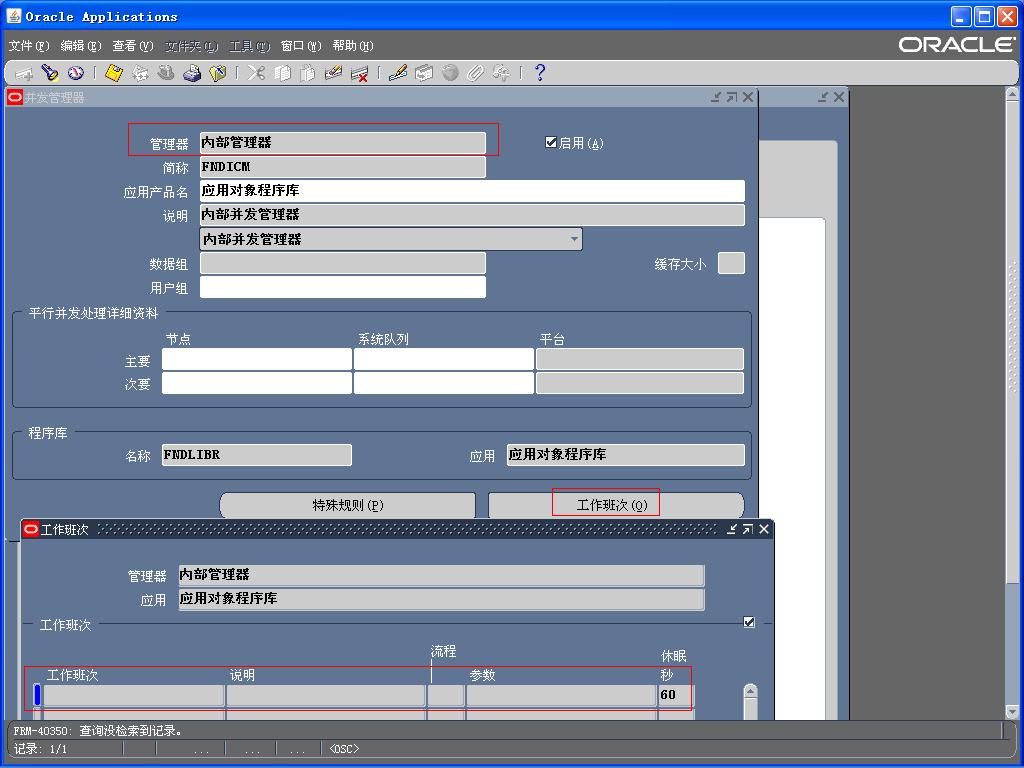This screenshot has width=1024, height=768.
Task: Click the 用户组 field
Action: pyautogui.click(x=343, y=287)
